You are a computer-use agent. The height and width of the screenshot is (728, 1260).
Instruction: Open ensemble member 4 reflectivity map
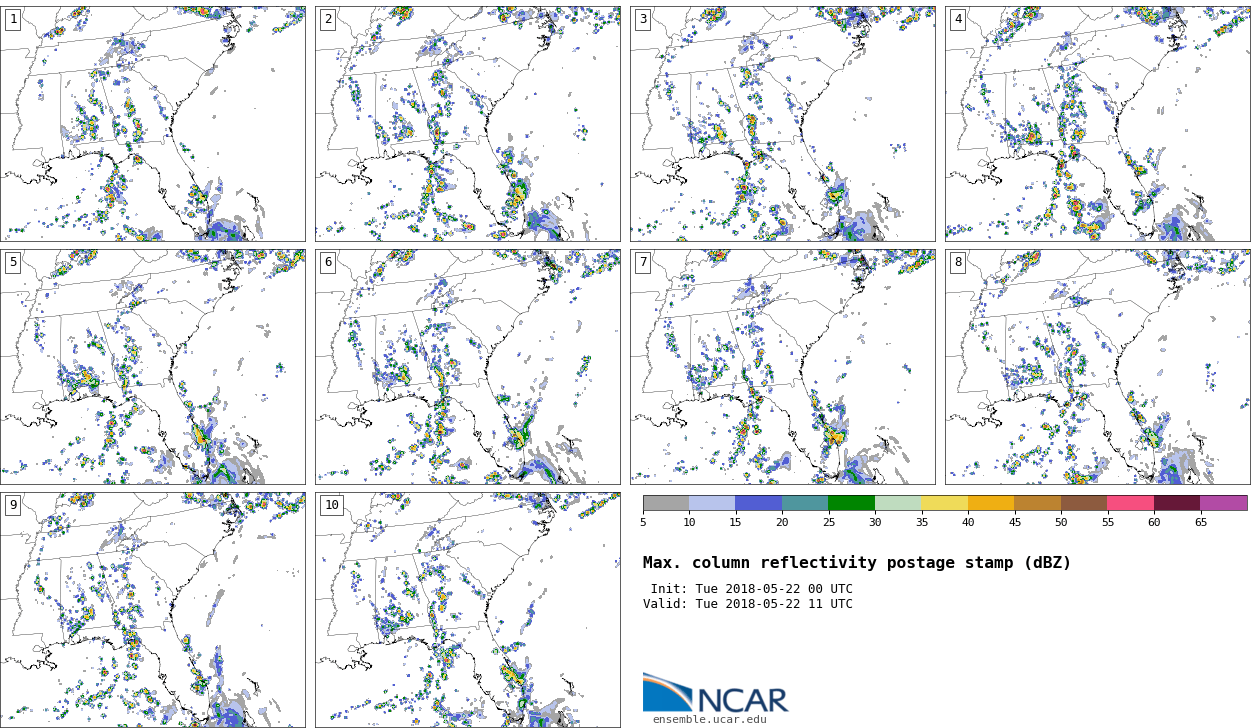click(x=1097, y=124)
